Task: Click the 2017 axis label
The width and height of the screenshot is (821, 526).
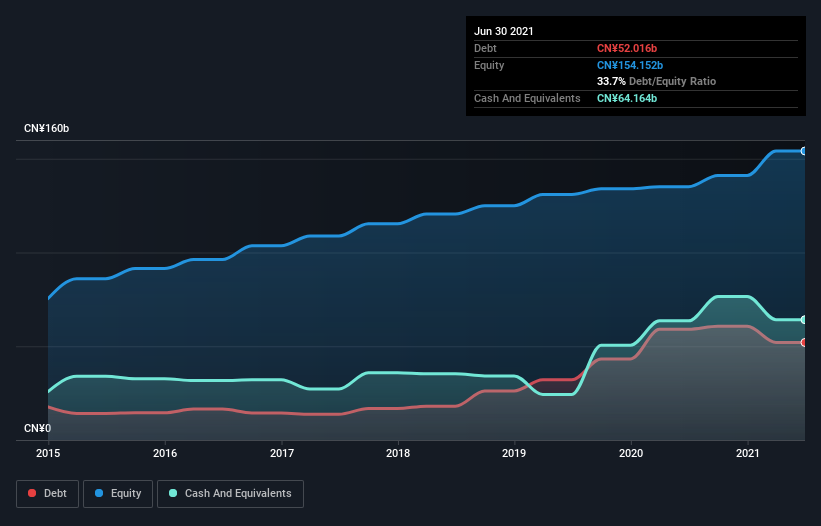Action: (282, 453)
